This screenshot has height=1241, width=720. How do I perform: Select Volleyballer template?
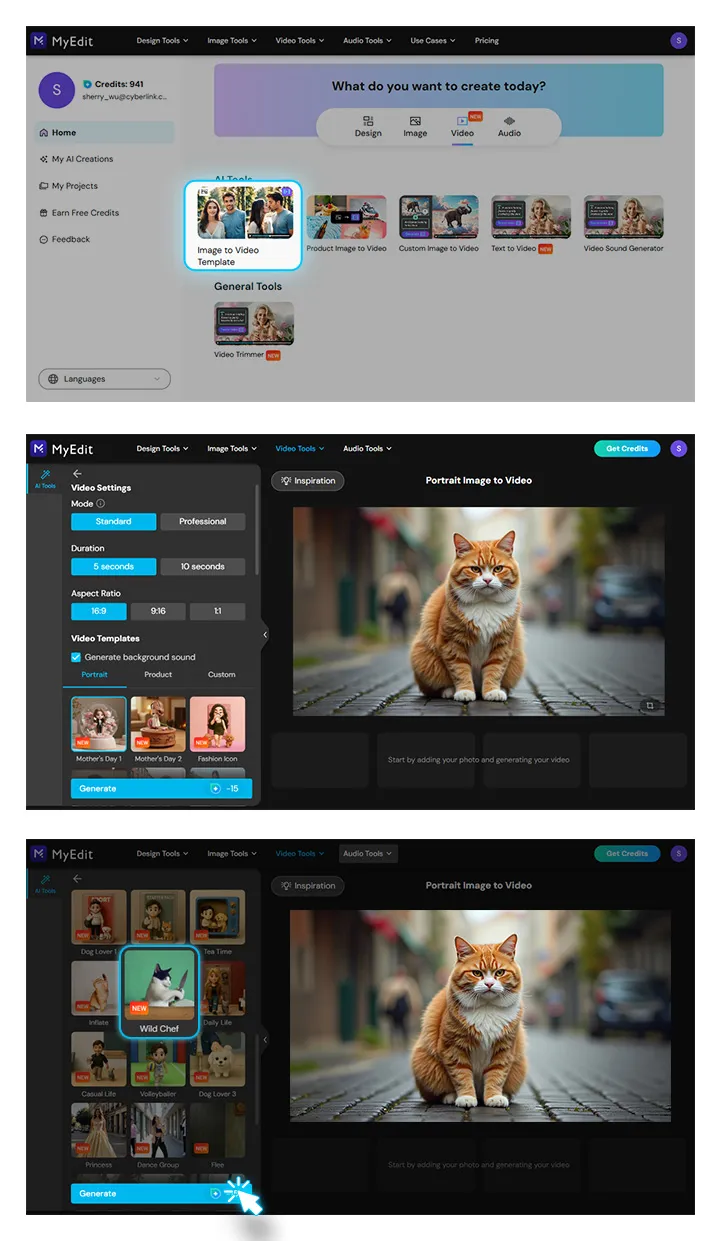(158, 1065)
